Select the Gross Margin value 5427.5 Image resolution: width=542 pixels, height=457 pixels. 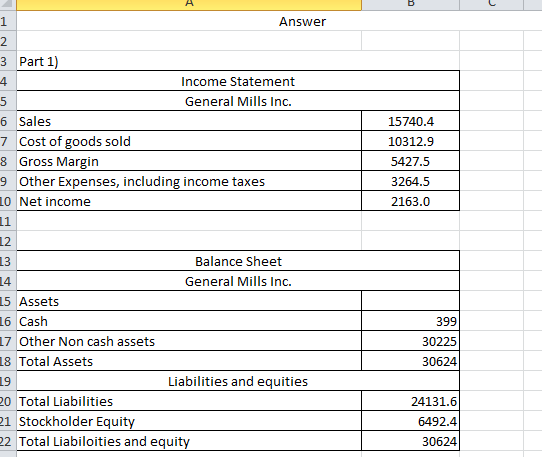410,161
